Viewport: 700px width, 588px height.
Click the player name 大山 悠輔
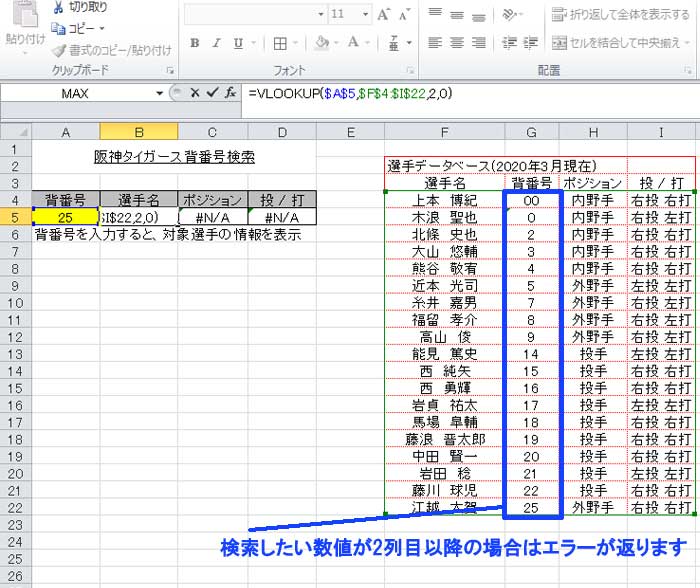point(445,252)
